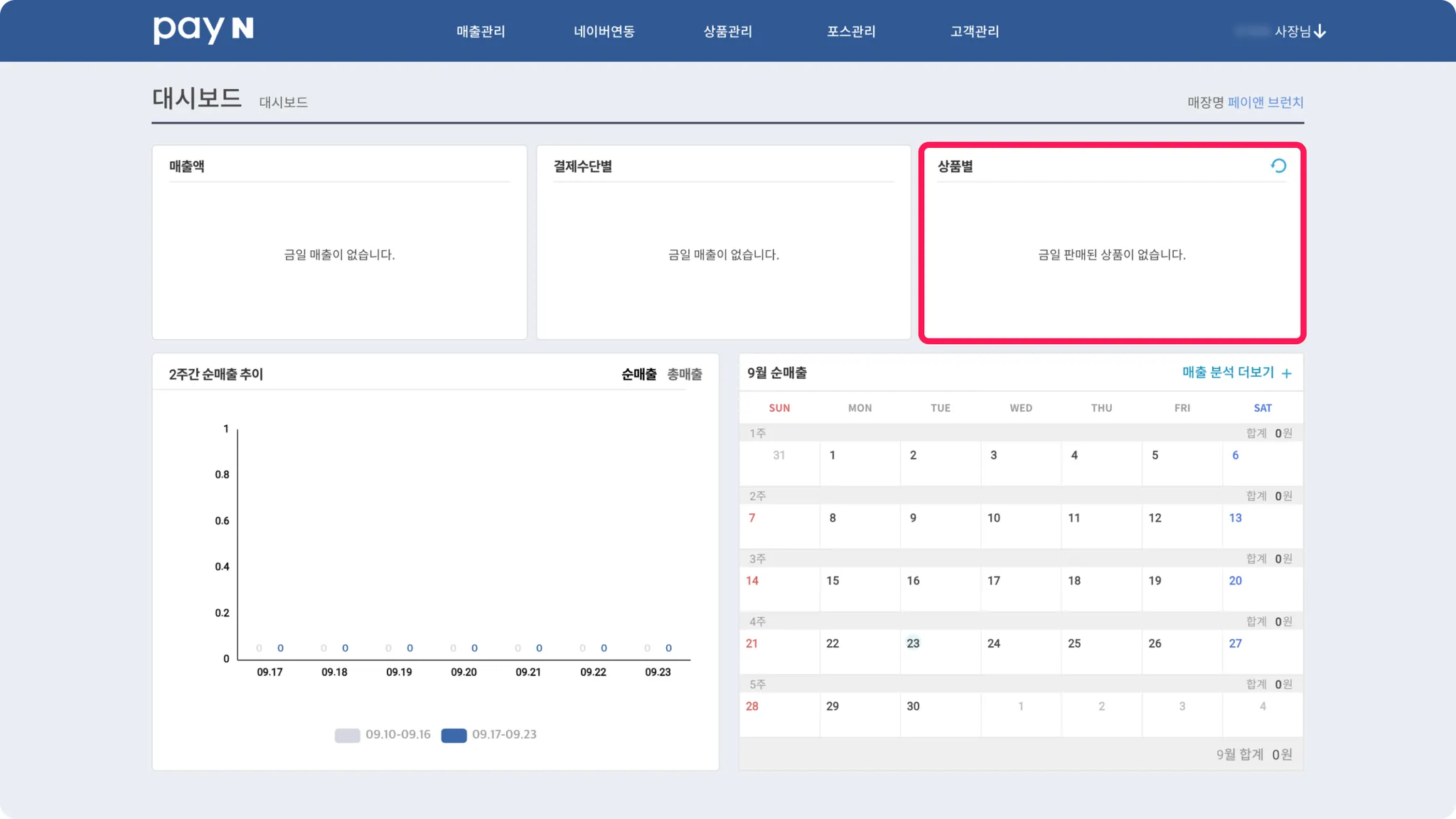
Task: Toggle the 09.10-09.16 legend swatch
Action: (347, 735)
